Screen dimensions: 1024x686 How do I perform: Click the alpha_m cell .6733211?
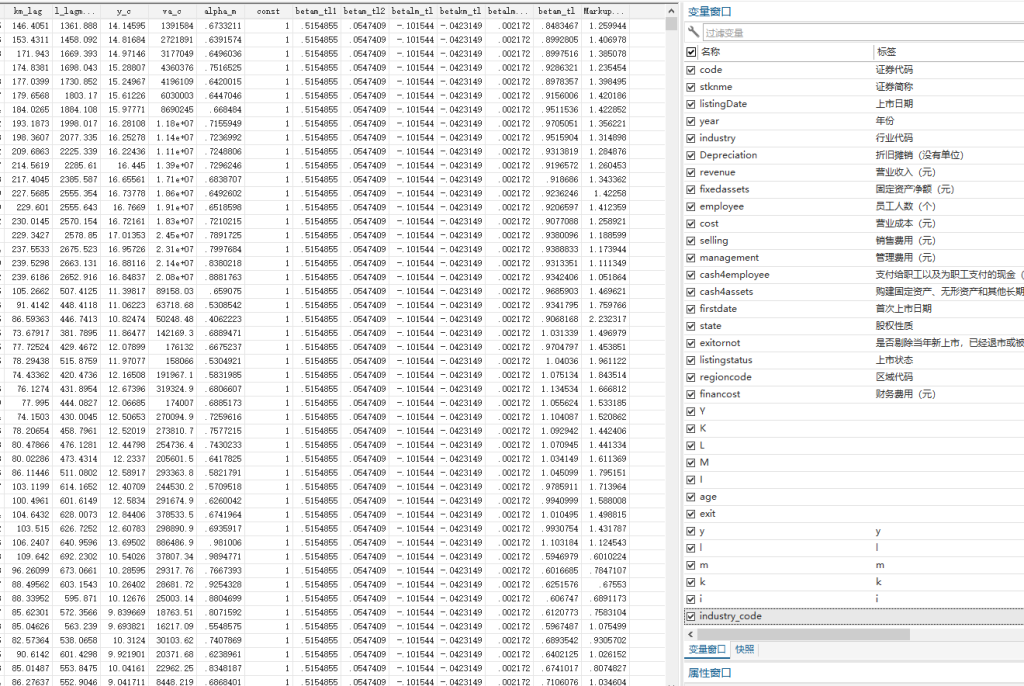click(223, 25)
